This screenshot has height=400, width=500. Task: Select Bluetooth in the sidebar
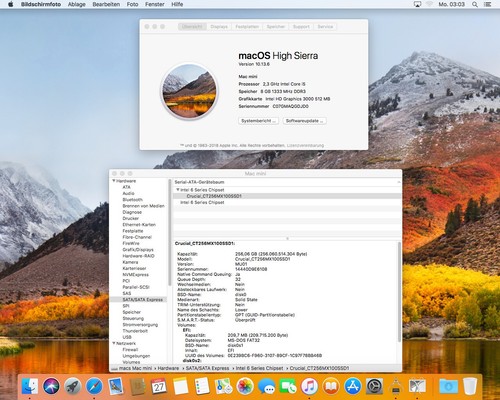tap(133, 200)
